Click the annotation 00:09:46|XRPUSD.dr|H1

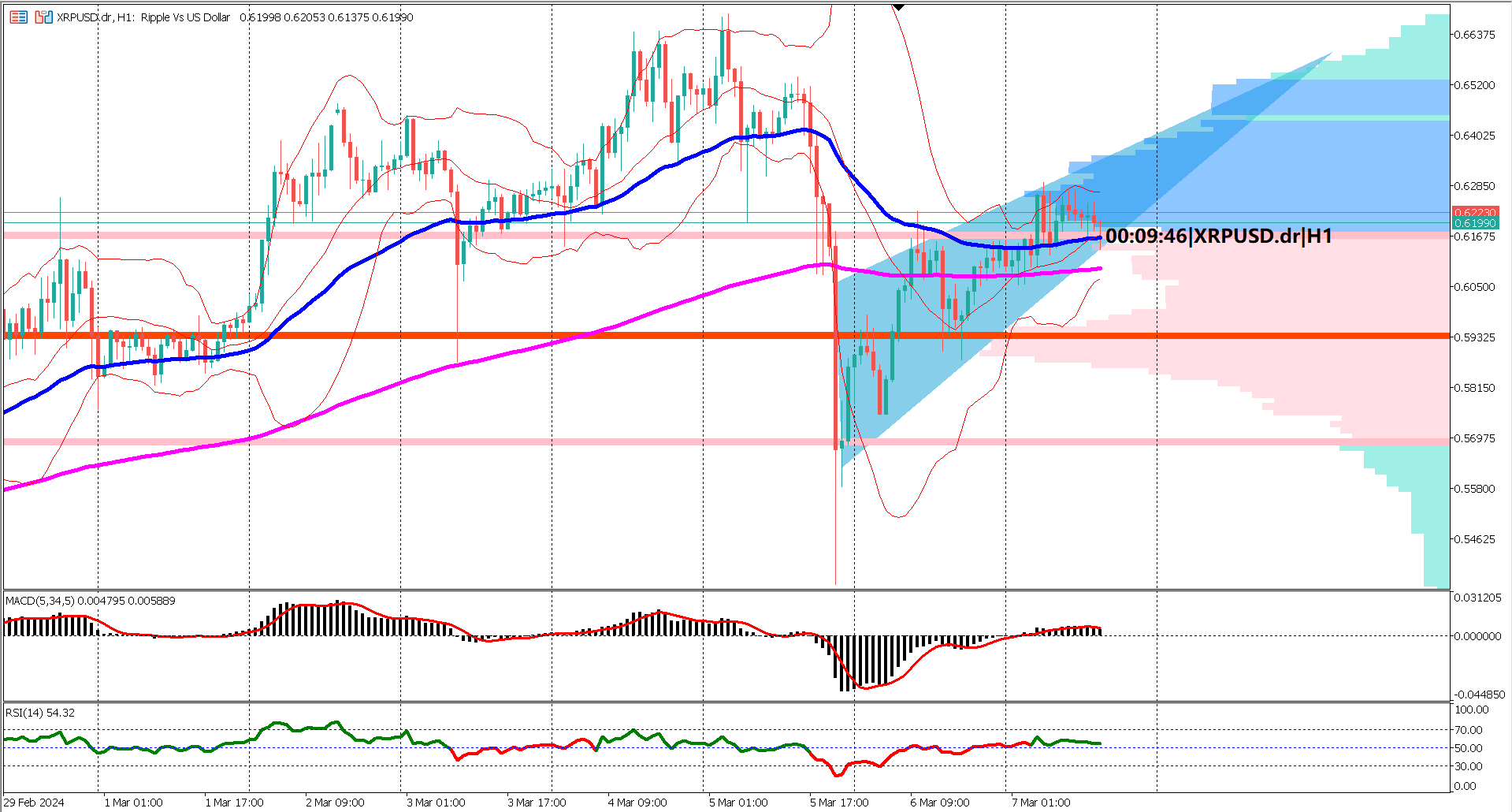(1217, 234)
